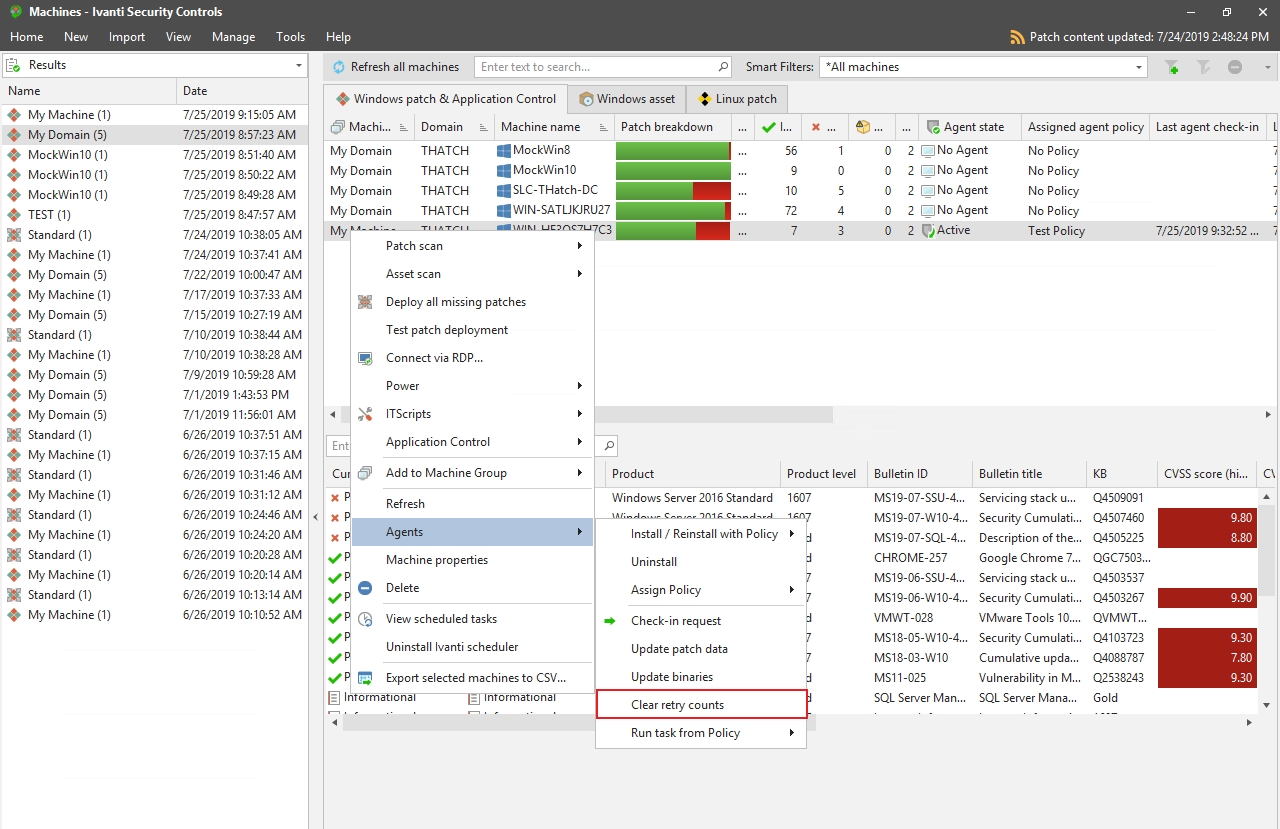Click the installed patches green check column header
This screenshot has height=829, width=1280.
pyautogui.click(x=775, y=127)
